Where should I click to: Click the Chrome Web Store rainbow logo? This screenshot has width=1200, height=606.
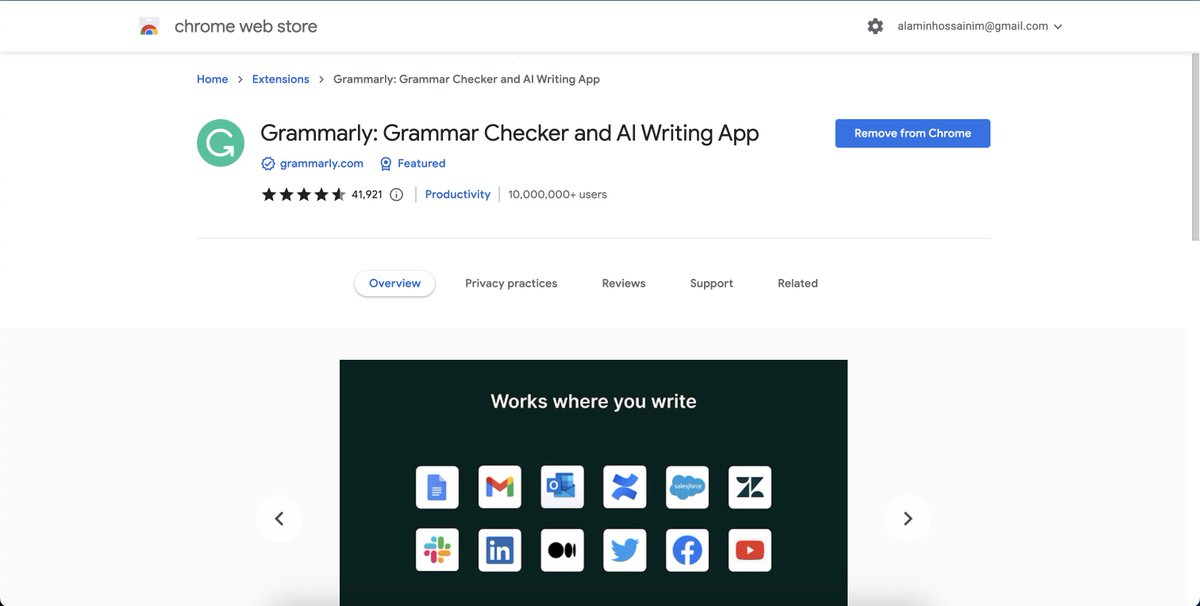[149, 27]
